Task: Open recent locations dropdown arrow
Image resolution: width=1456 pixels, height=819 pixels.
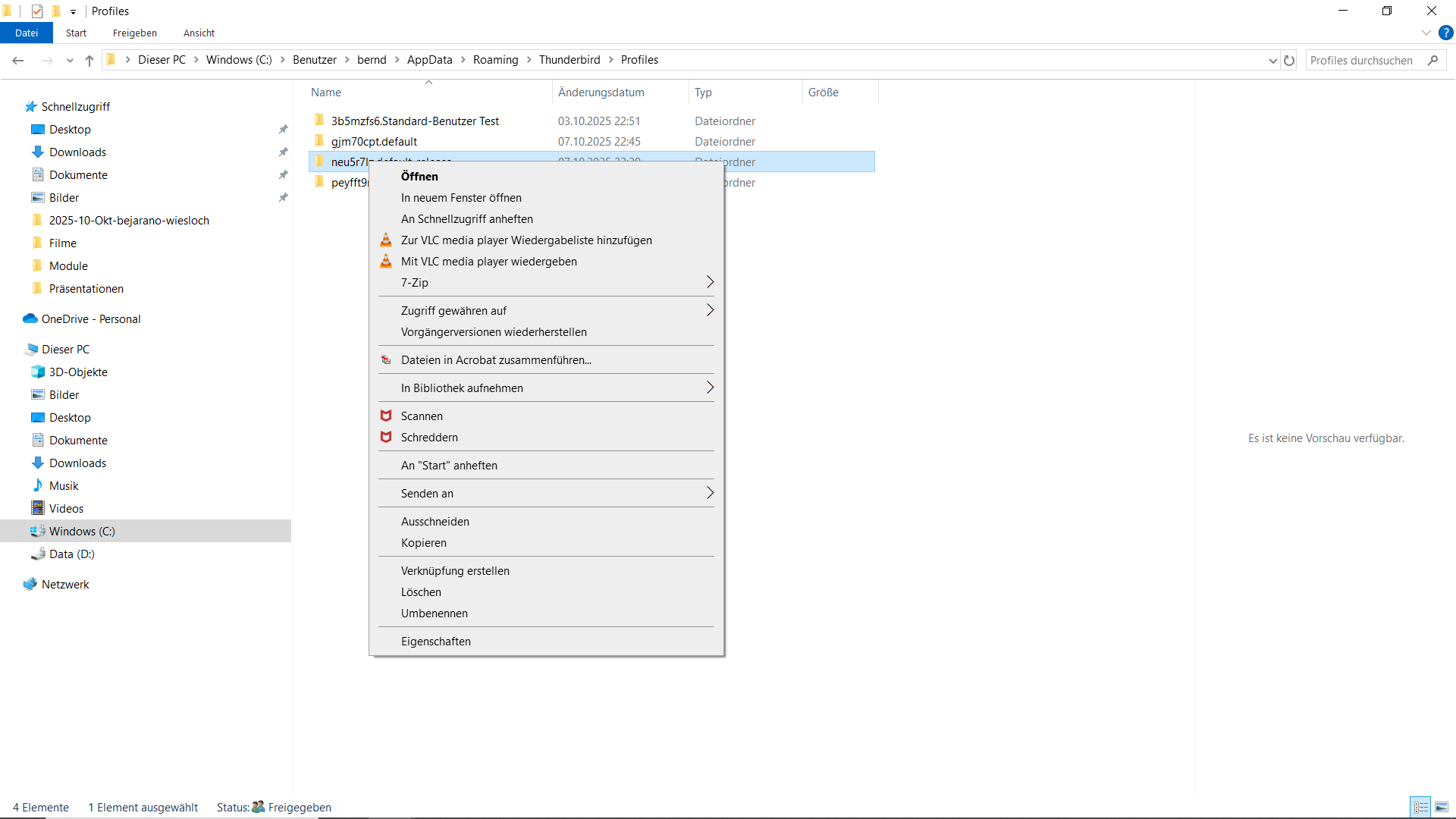Action: click(70, 61)
